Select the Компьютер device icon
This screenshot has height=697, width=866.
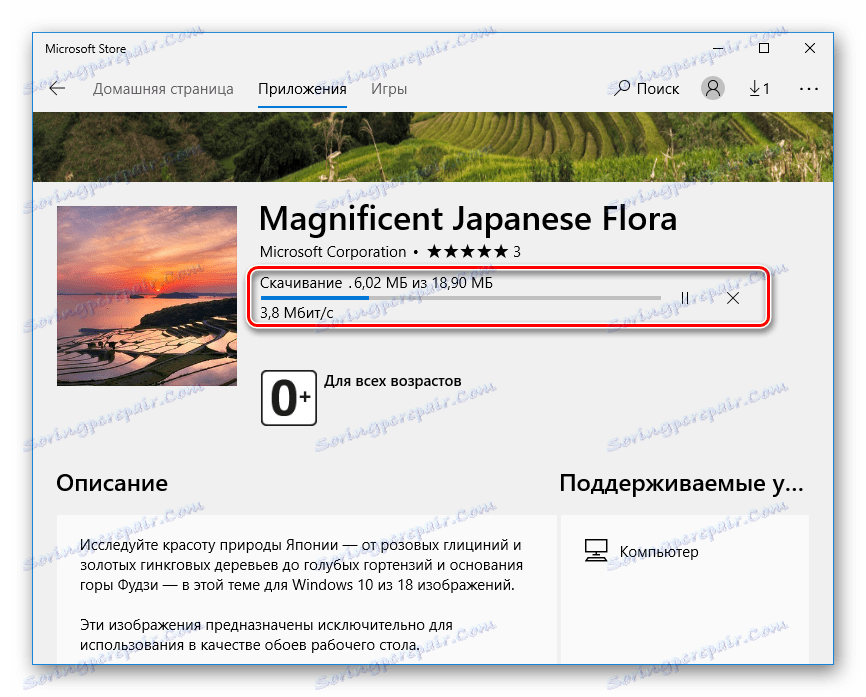[594, 550]
